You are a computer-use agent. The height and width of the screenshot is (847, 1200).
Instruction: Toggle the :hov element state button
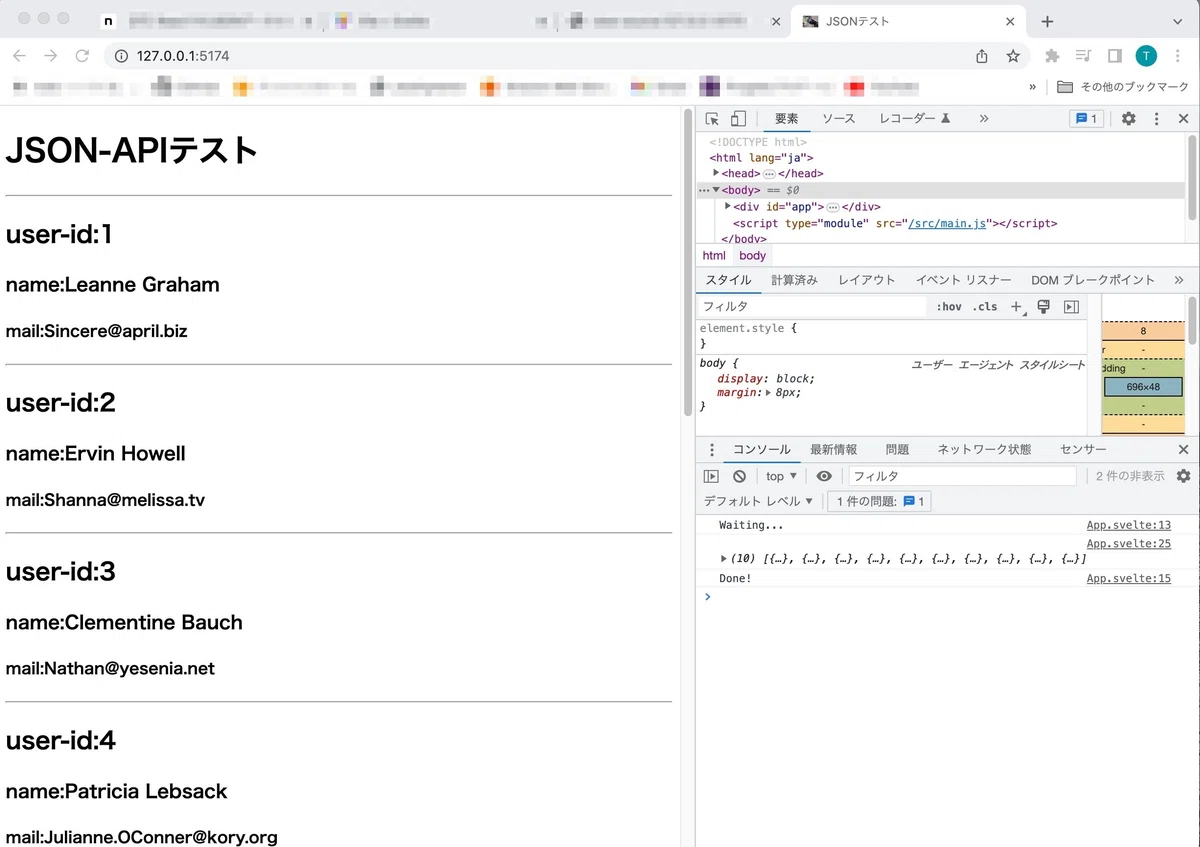(949, 307)
